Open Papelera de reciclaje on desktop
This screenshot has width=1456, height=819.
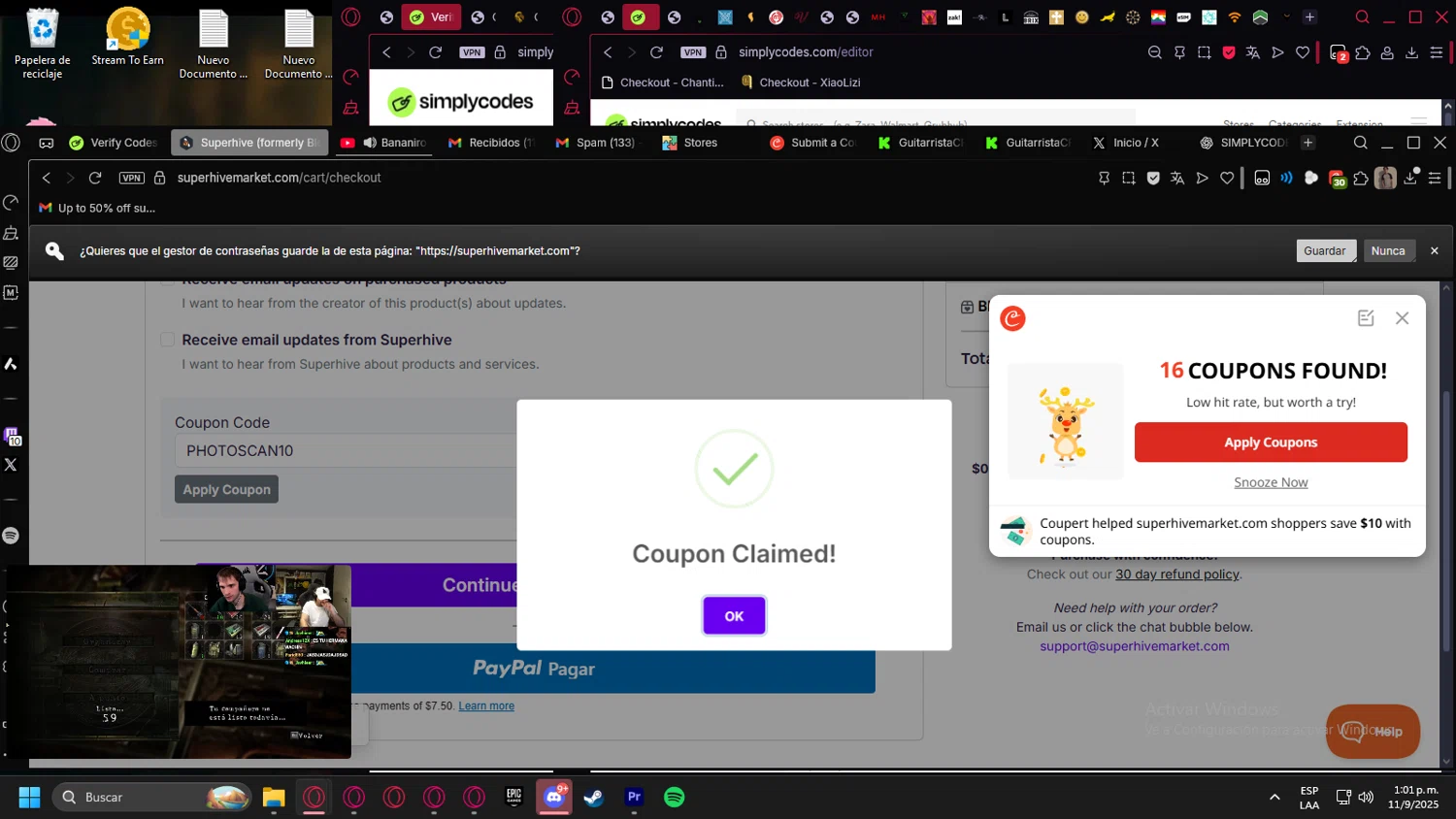(x=43, y=45)
